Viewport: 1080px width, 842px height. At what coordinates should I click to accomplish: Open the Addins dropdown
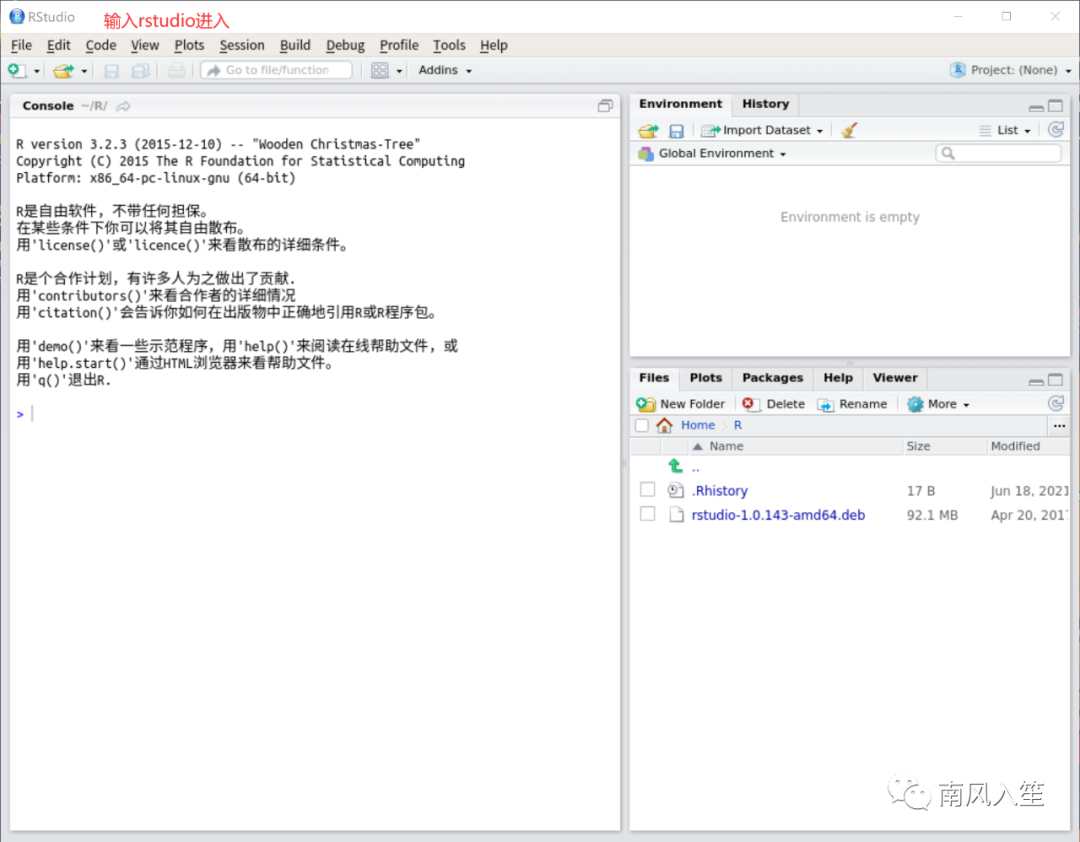point(445,70)
